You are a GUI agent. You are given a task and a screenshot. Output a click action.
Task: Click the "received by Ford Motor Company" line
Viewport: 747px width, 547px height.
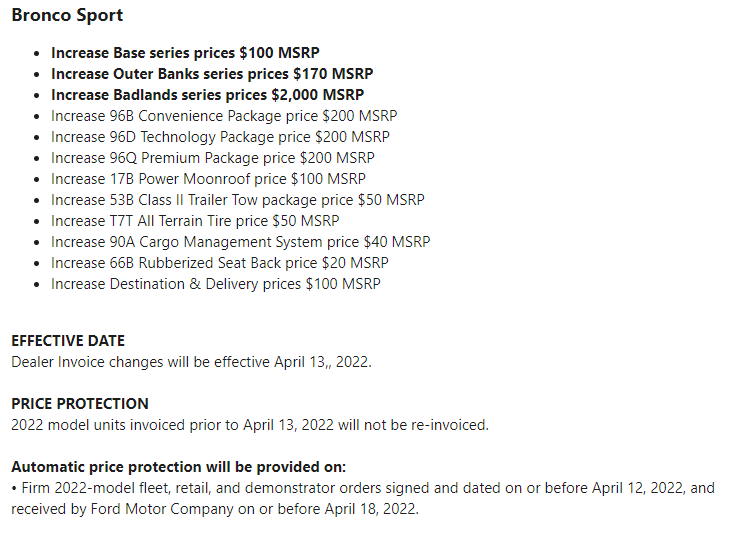215,509
